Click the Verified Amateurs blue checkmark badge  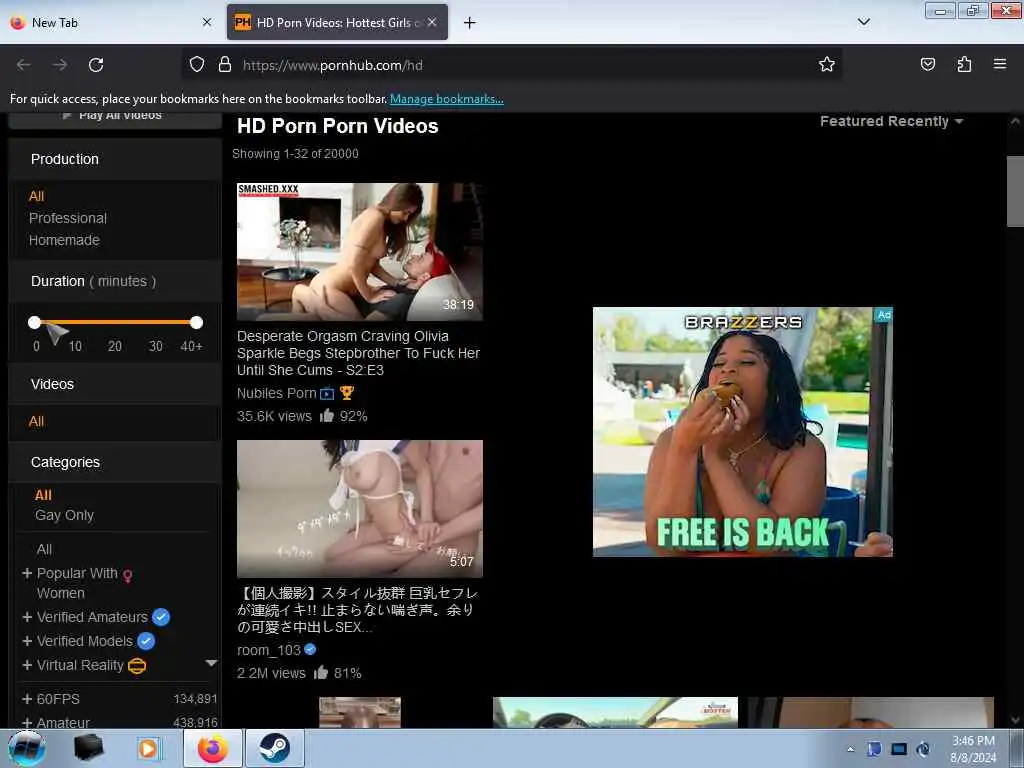coord(161,616)
